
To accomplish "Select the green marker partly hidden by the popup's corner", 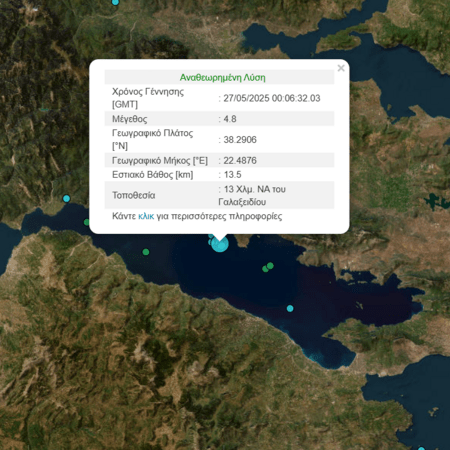I will [x=87, y=222].
